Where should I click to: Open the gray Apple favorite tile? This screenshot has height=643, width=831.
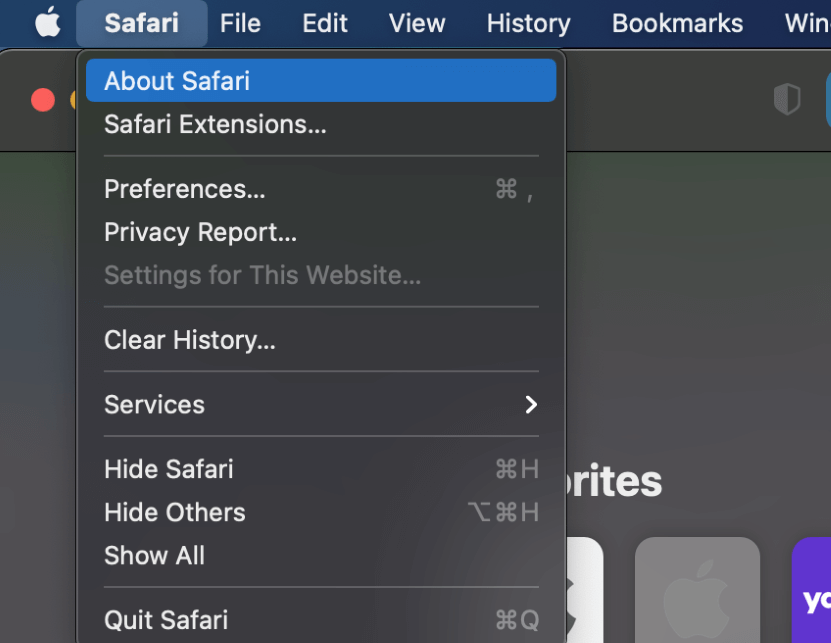point(697,590)
